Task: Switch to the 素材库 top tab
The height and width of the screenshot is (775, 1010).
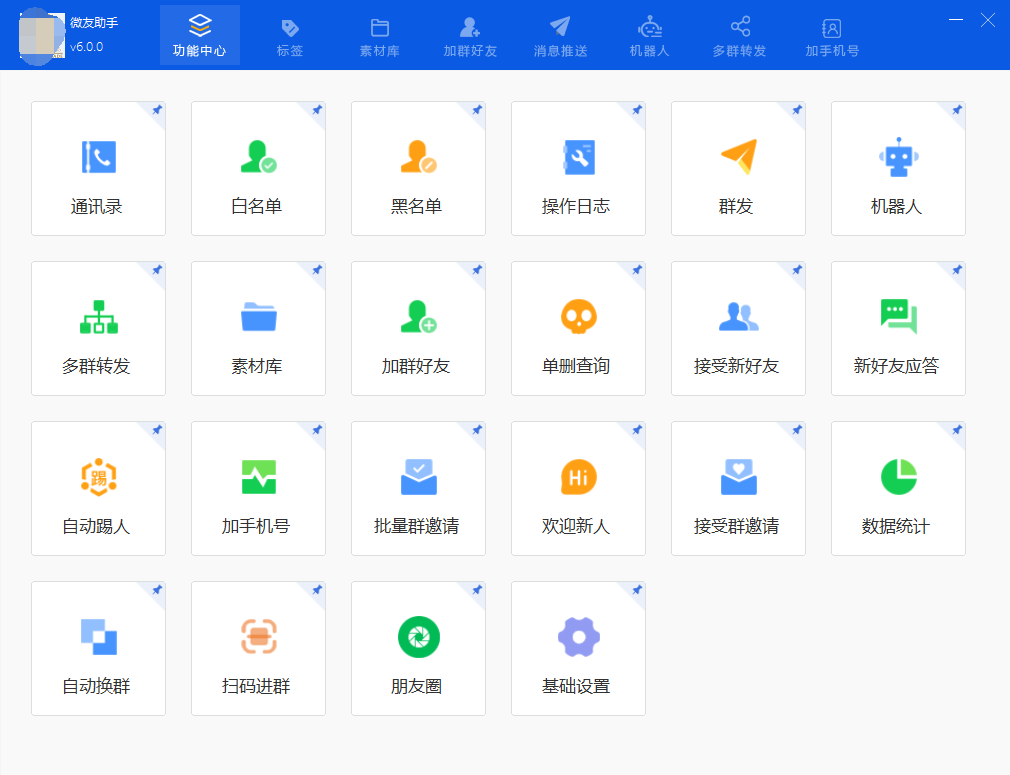Action: [x=380, y=35]
